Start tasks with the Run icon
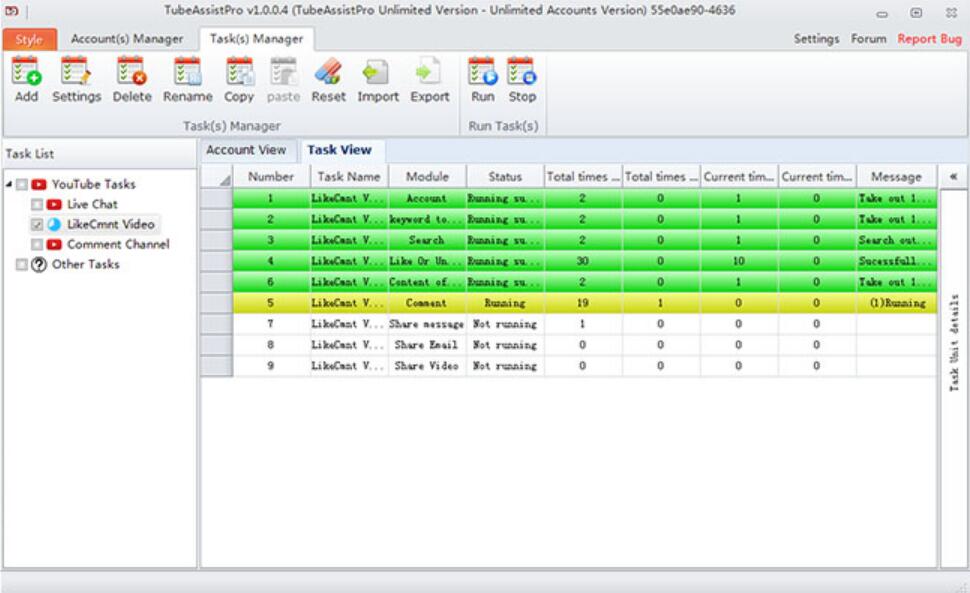Image resolution: width=970 pixels, height=593 pixels. 483,71
